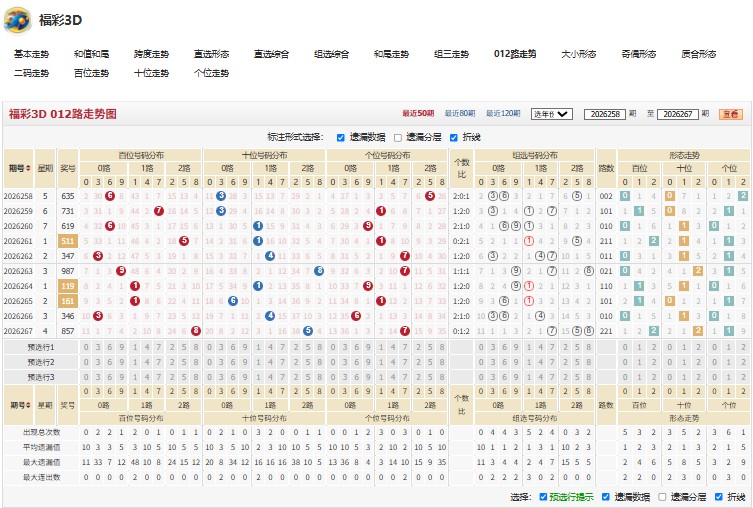This screenshot has width=753, height=508.
Task: Click the highlighted prize number 161
Action: pyautogui.click(x=68, y=301)
